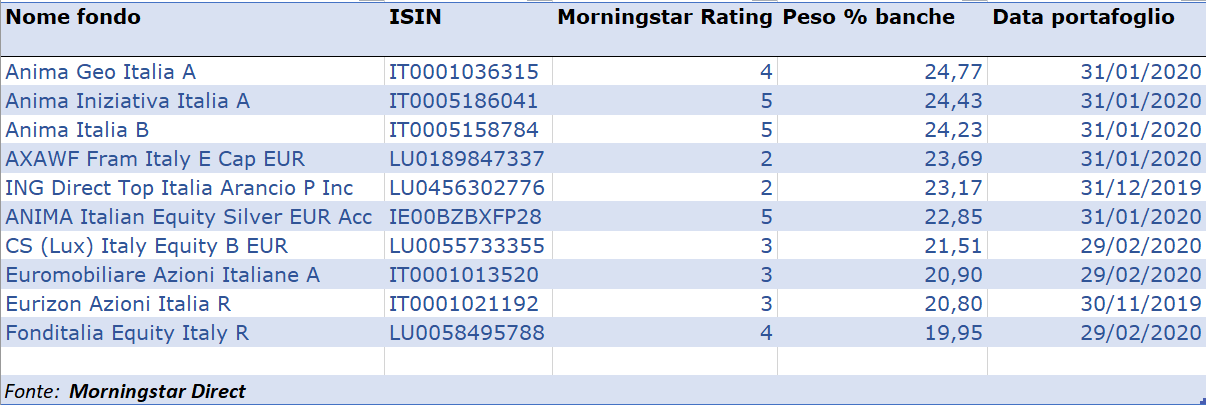The width and height of the screenshot is (1206, 405).
Task: Click the 30/11/2019 portfolio date cell
Action: click(1140, 304)
